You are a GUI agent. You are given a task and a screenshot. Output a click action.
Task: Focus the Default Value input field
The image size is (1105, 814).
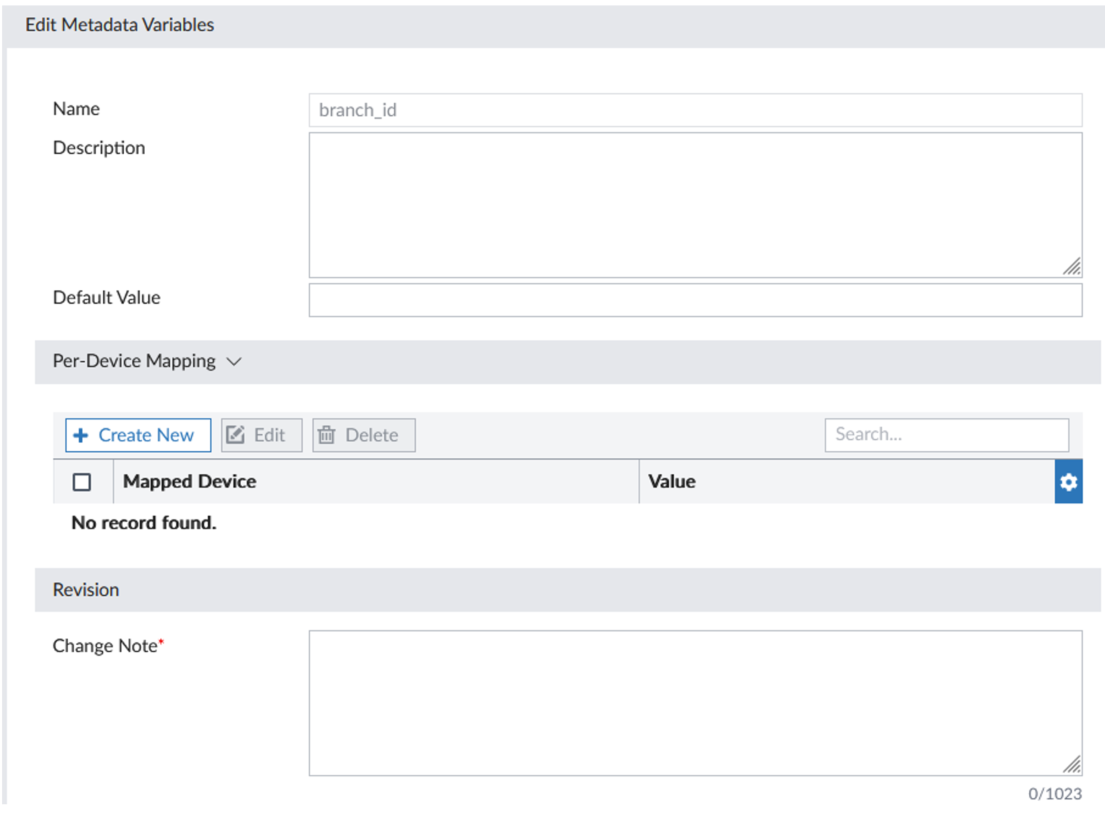click(x=695, y=299)
